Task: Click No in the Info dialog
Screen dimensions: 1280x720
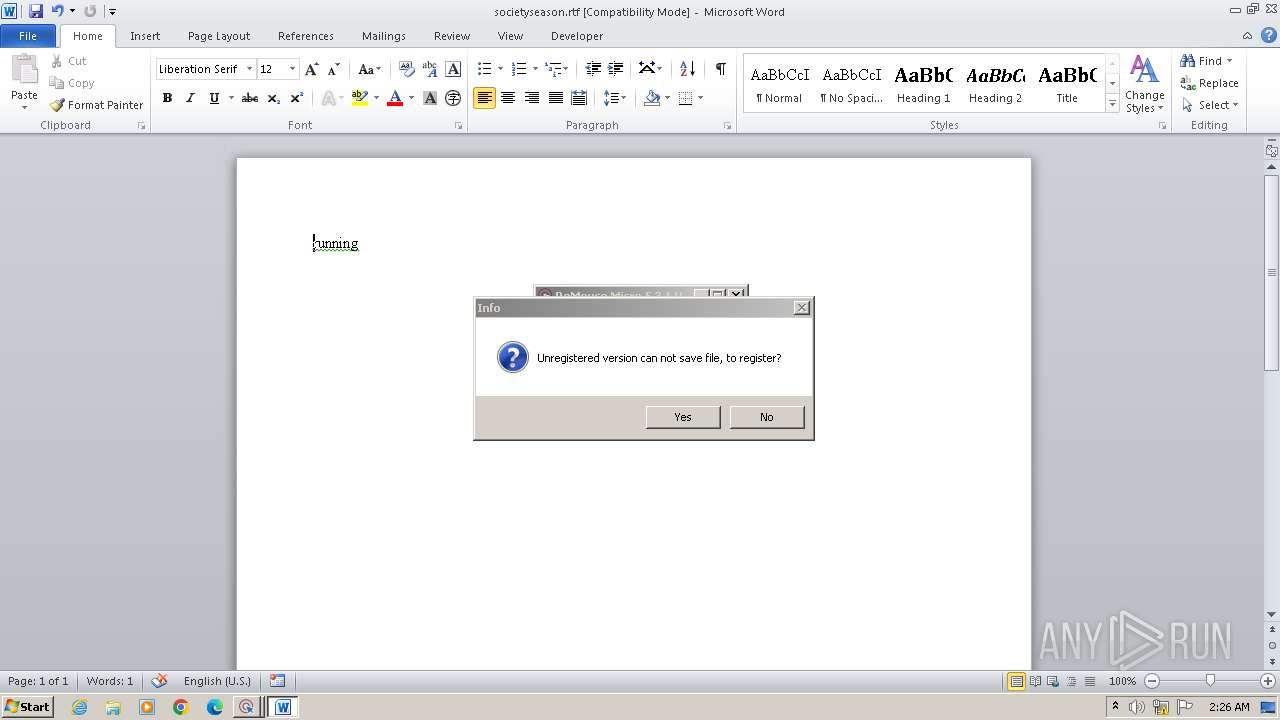Action: coord(767,417)
